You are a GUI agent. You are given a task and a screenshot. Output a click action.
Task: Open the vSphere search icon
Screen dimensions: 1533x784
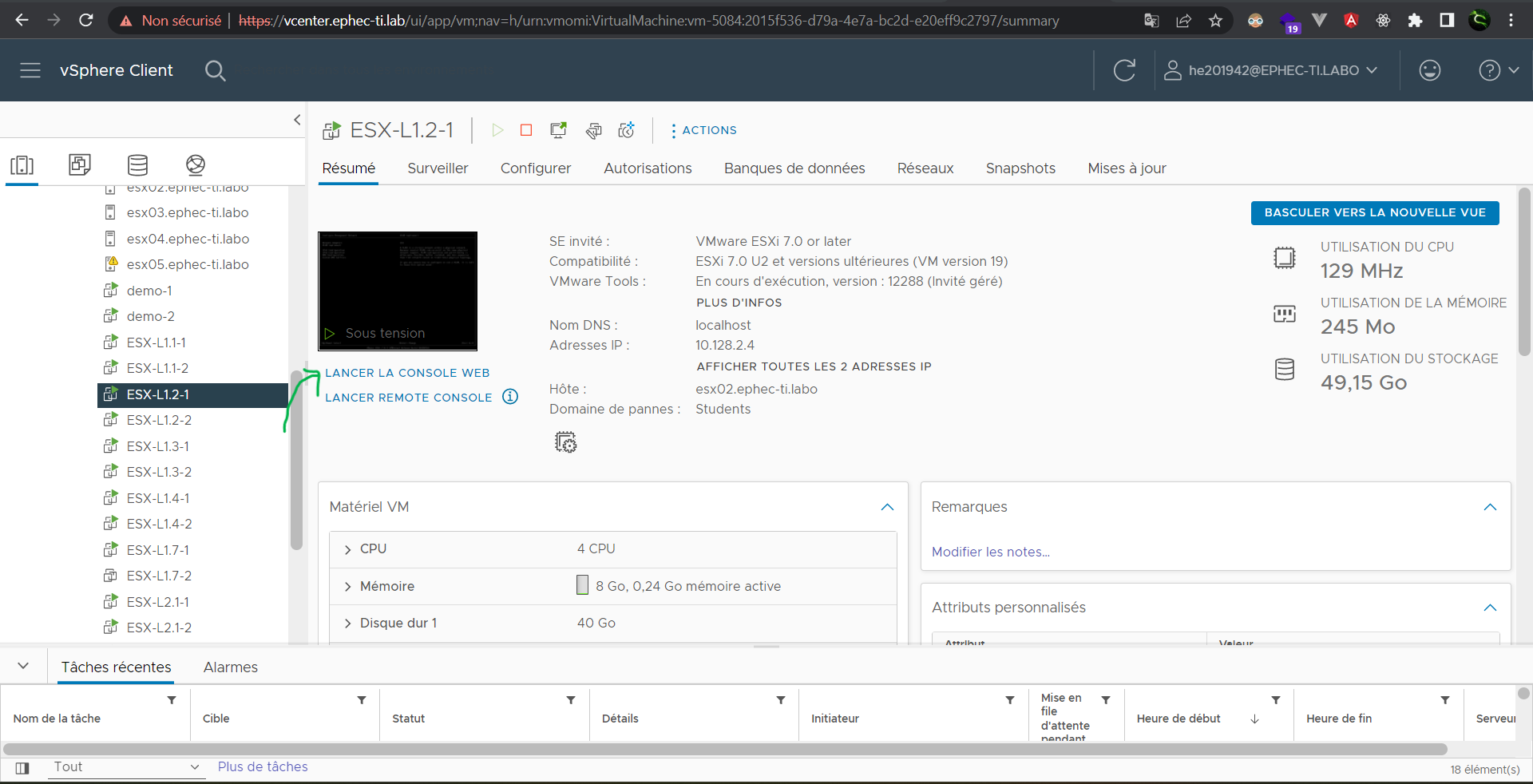pos(215,70)
